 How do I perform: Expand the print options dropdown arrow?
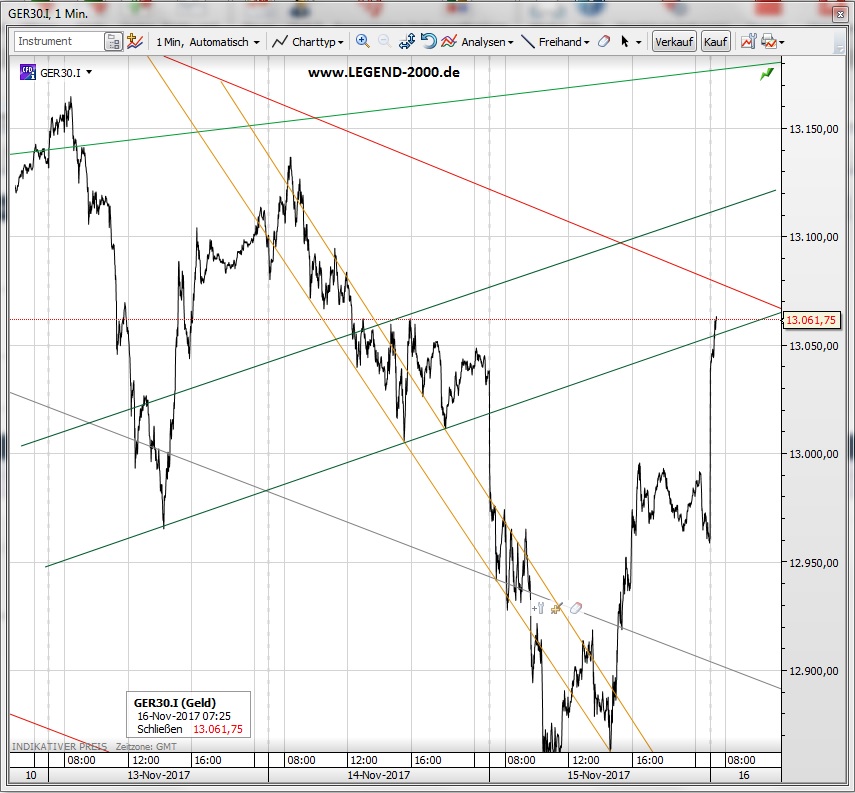(782, 42)
